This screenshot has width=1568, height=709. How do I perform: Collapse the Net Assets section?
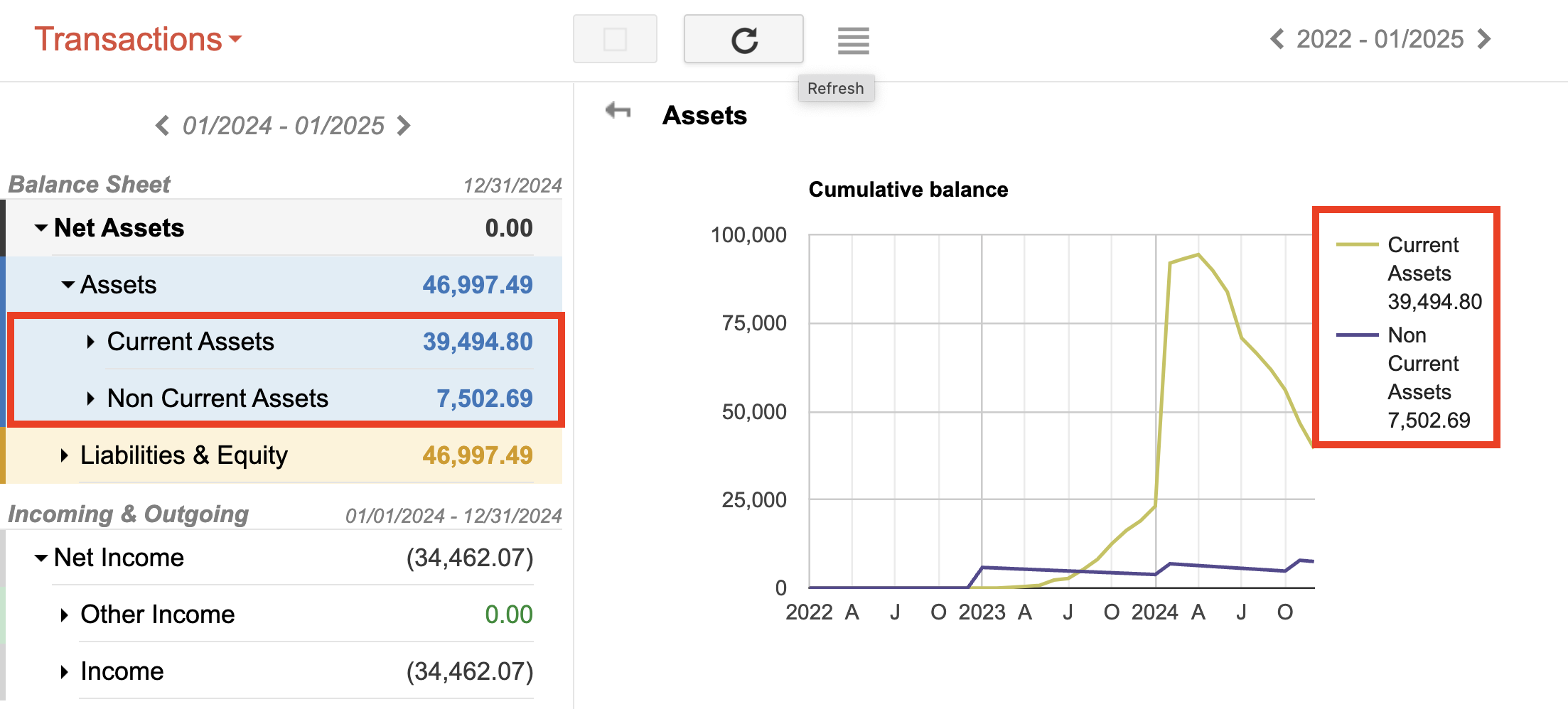point(41,228)
